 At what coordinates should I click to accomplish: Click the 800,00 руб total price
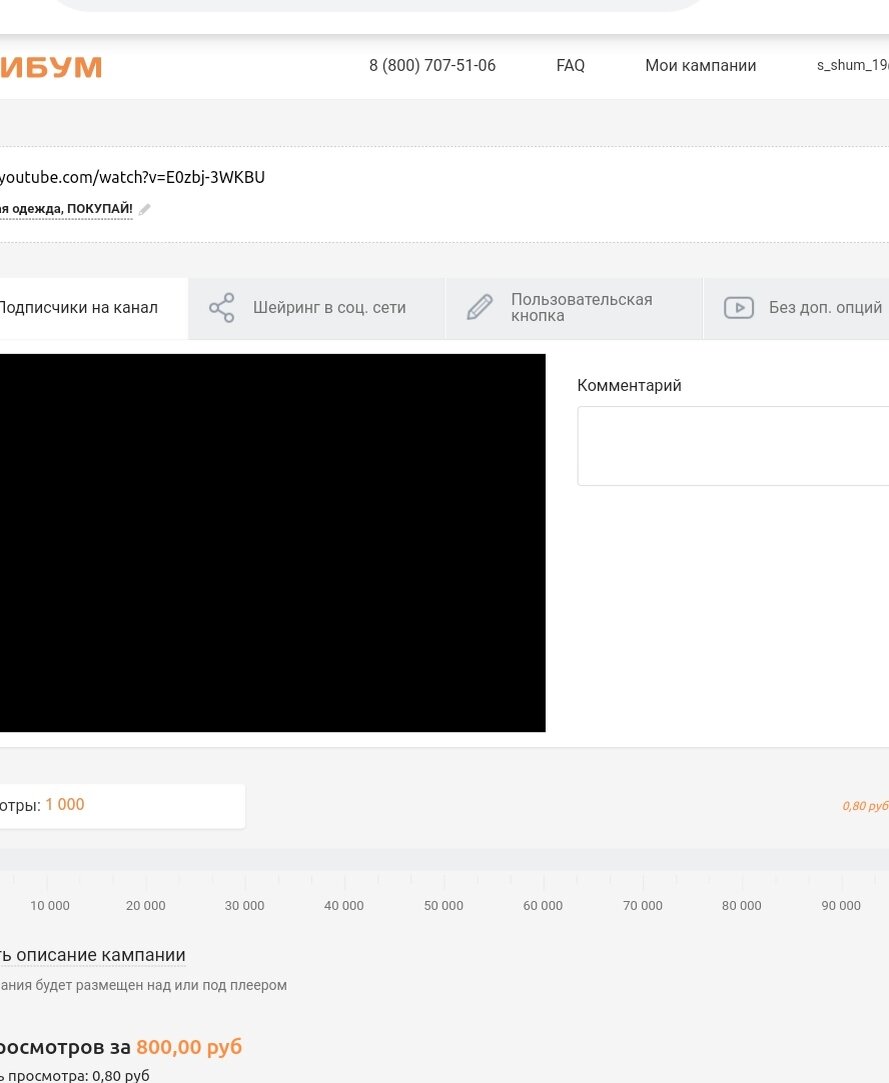pos(189,1047)
